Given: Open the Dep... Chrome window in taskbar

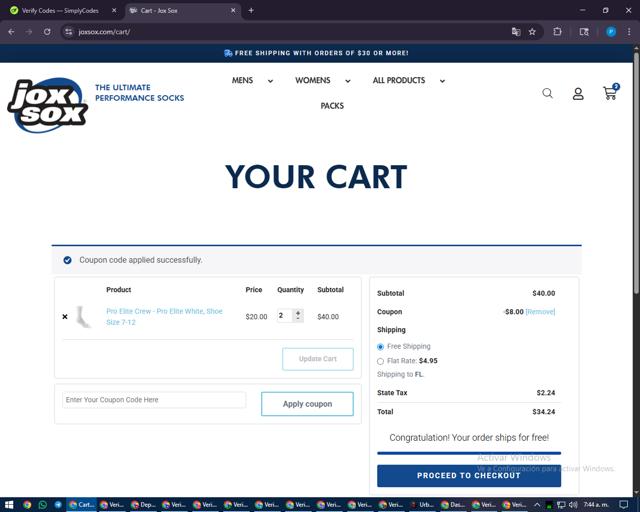Looking at the screenshot, I should click(x=143, y=505).
